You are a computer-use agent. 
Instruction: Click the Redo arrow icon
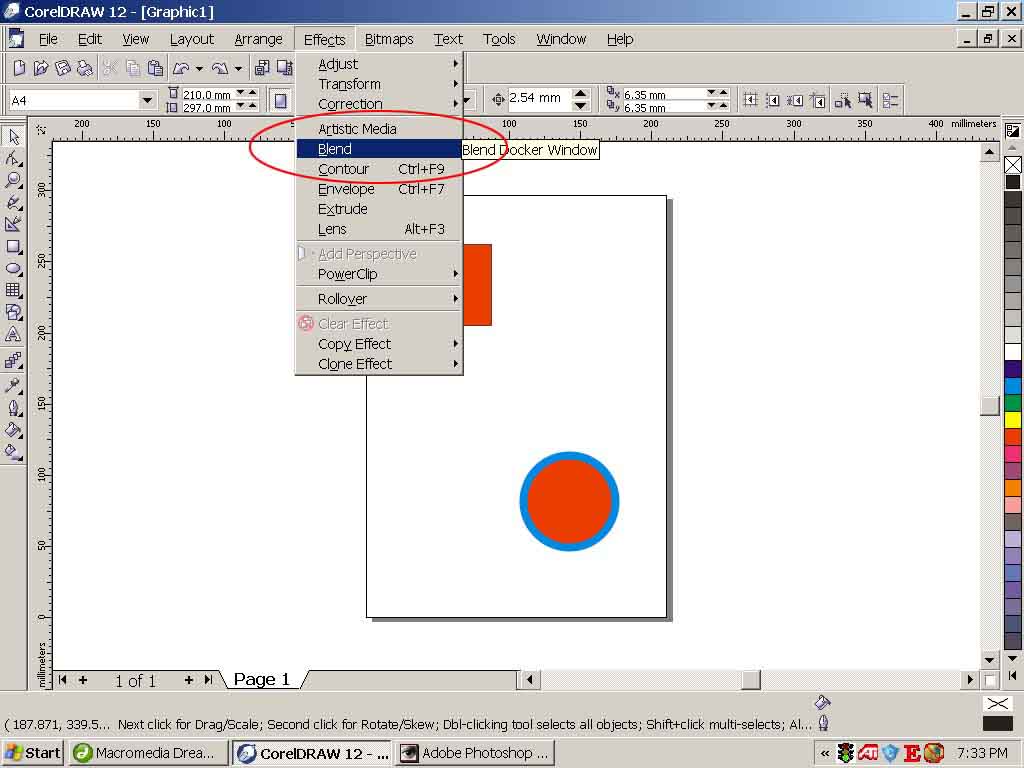pyautogui.click(x=220, y=67)
